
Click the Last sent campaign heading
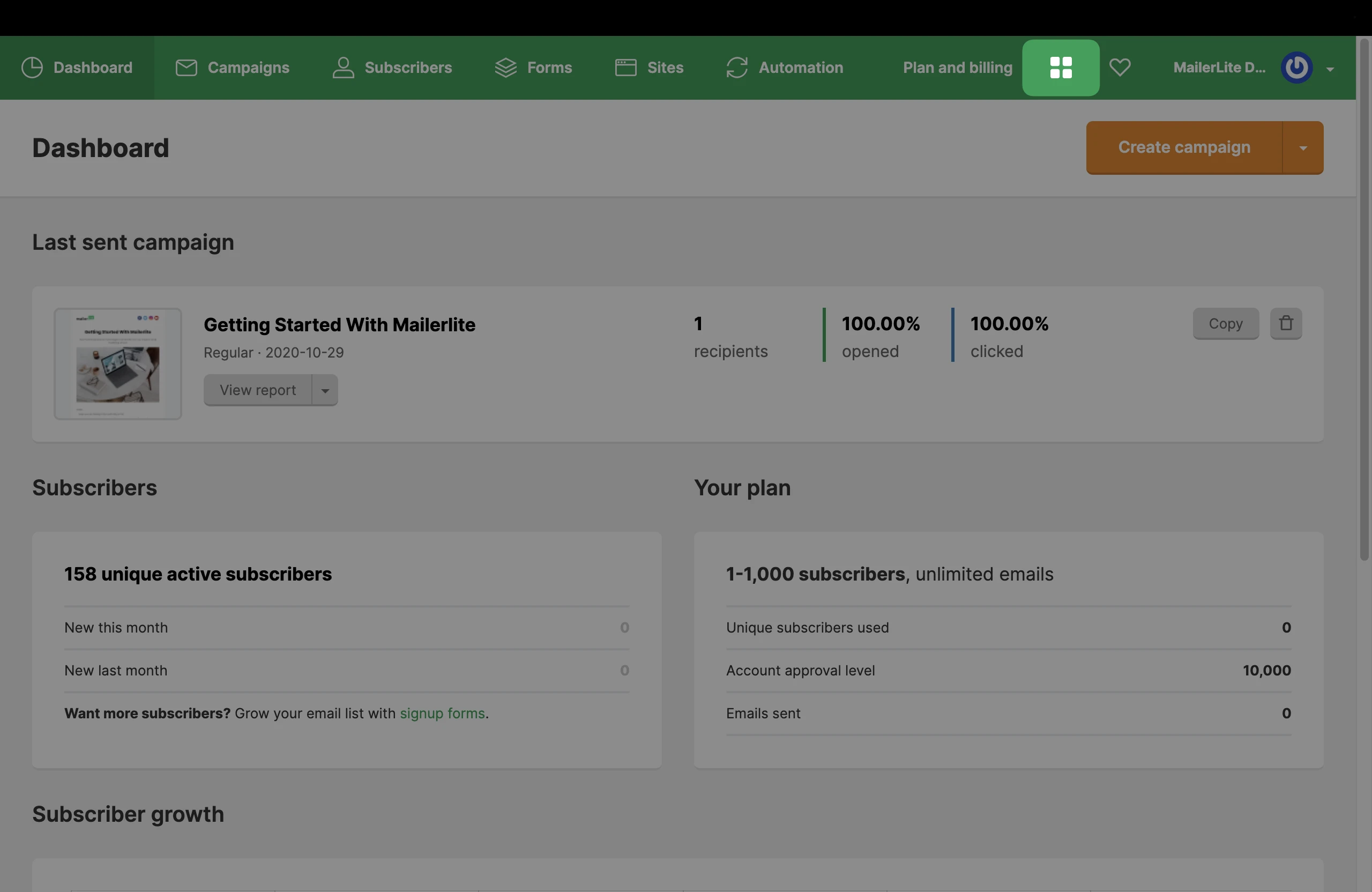[x=133, y=242]
